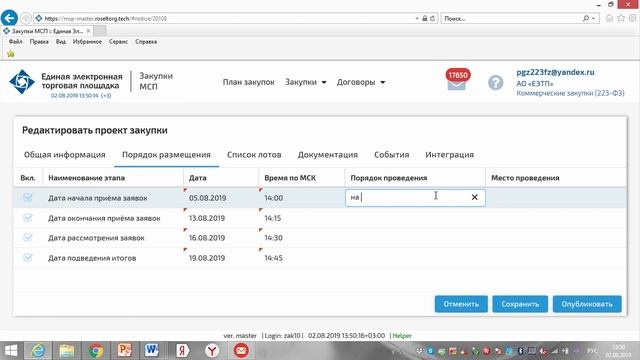Viewport: 640px width, 360px height.
Task: Open File Explorer in taskbar
Action: click(67, 351)
